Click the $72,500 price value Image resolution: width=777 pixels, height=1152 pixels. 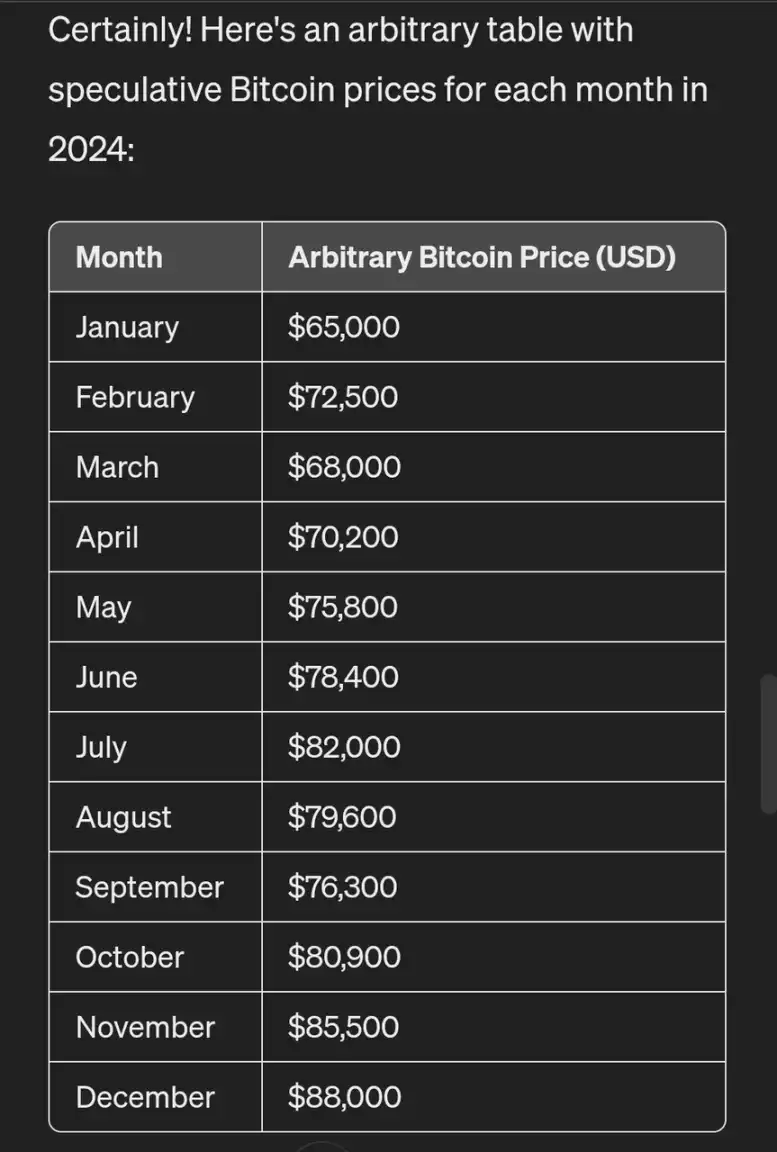(x=343, y=397)
